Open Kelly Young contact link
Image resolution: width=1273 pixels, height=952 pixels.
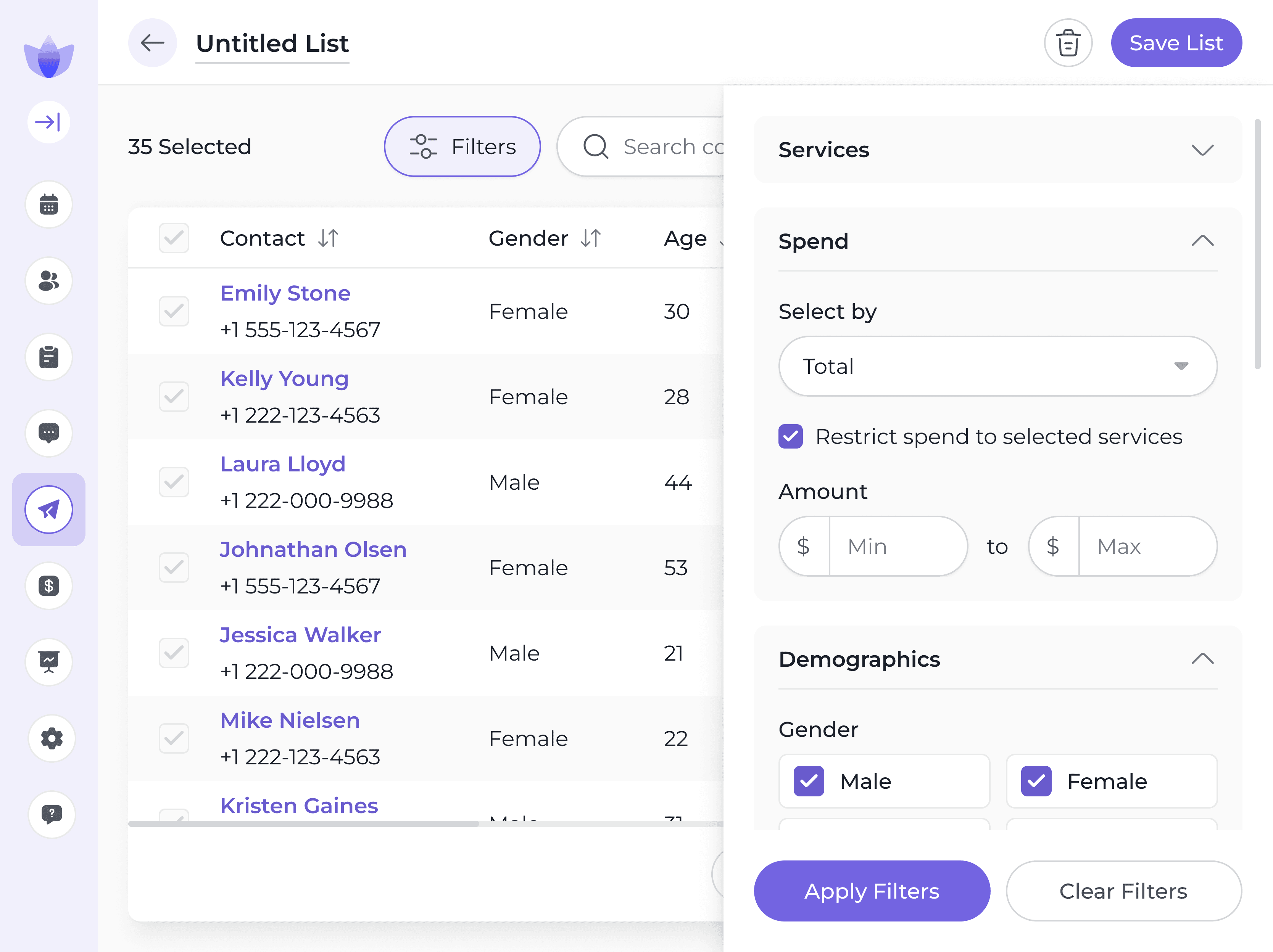pos(284,378)
